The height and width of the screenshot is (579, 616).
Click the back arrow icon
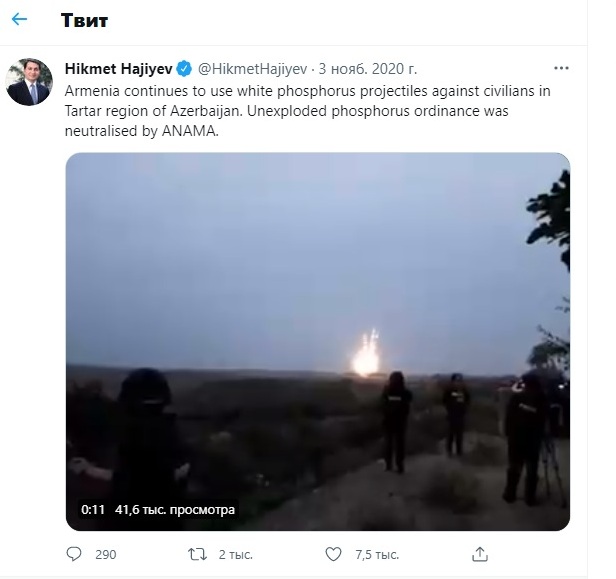[19, 19]
